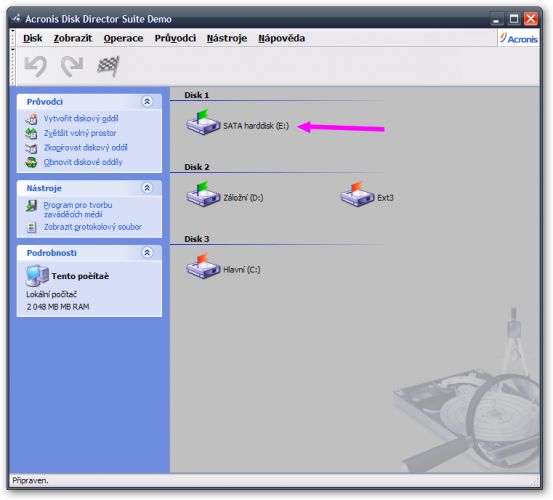Image resolution: width=553 pixels, height=500 pixels.
Task: Minimize the Acronis Disk Director window
Action: point(497,19)
